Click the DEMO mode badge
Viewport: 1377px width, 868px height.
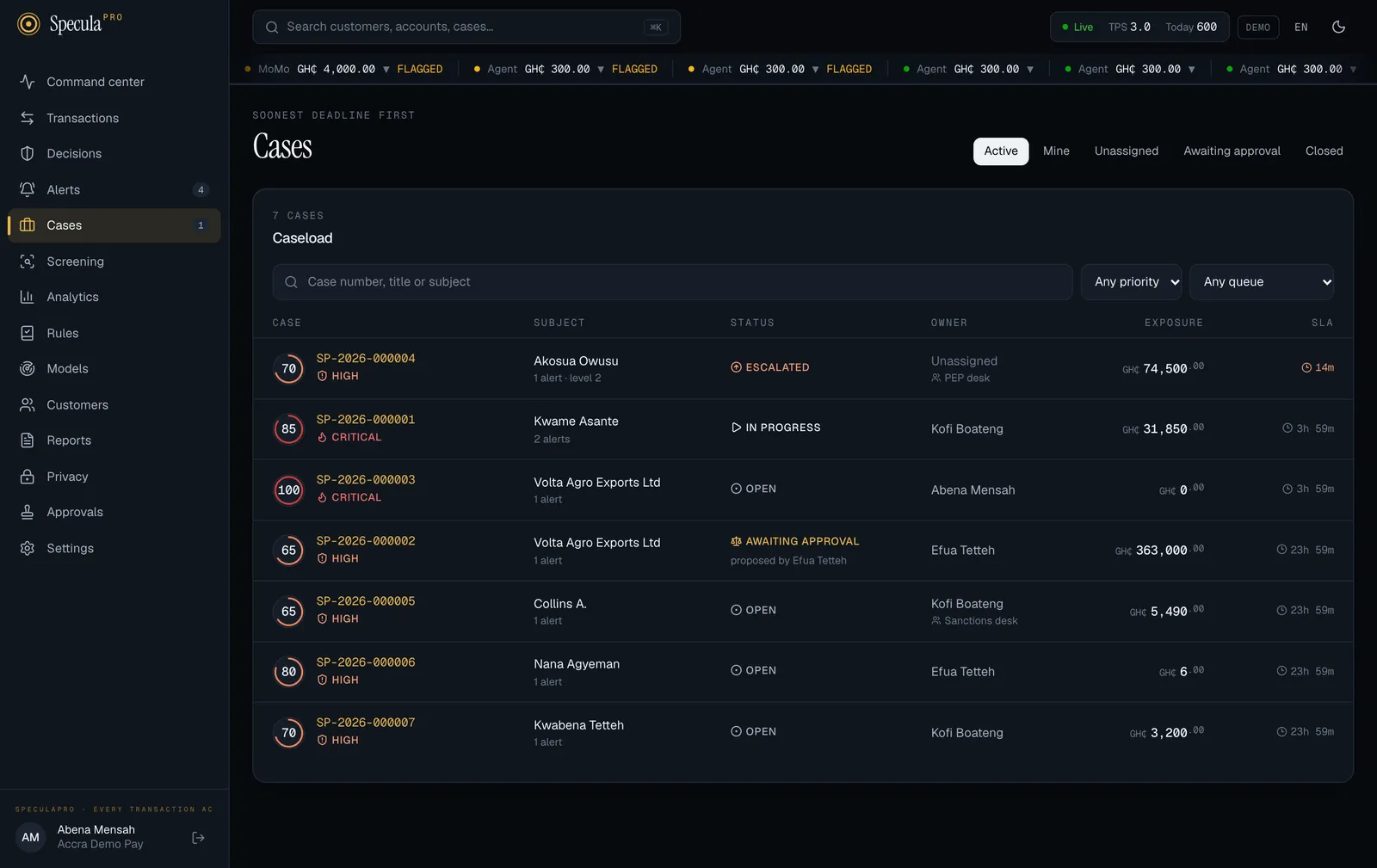point(1258,28)
